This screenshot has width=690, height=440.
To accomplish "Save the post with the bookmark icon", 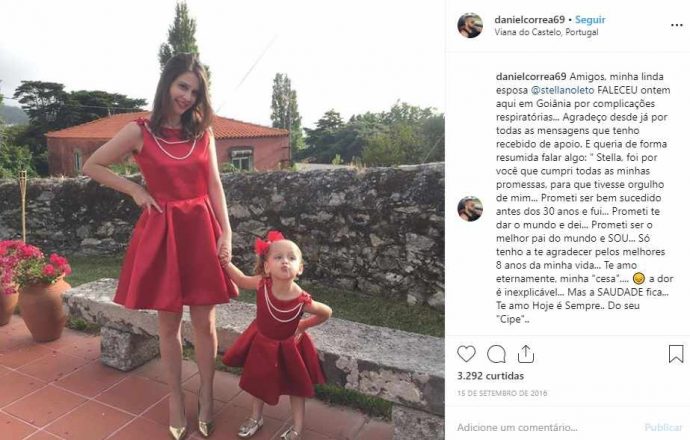I will 676,354.
